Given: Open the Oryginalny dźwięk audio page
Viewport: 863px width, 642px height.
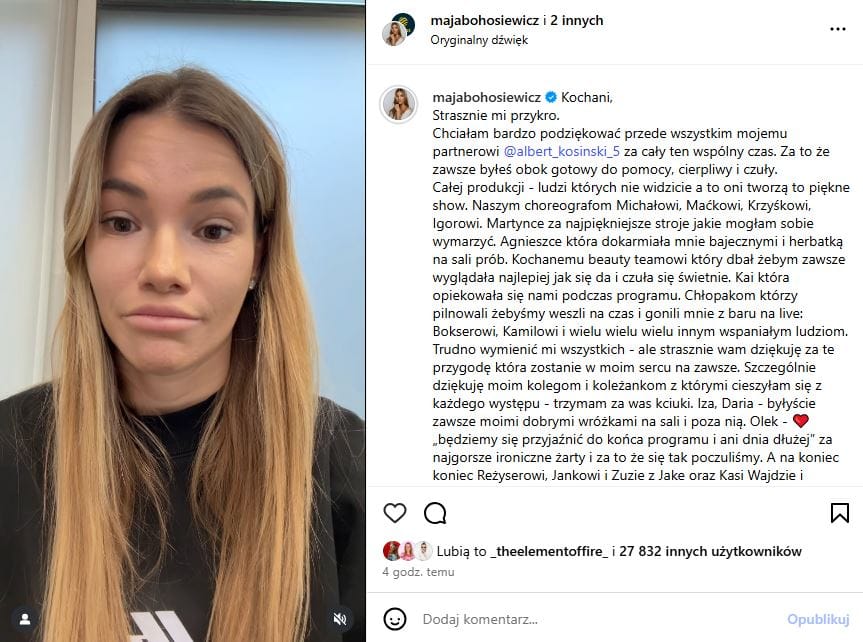Looking at the screenshot, I should (479, 40).
